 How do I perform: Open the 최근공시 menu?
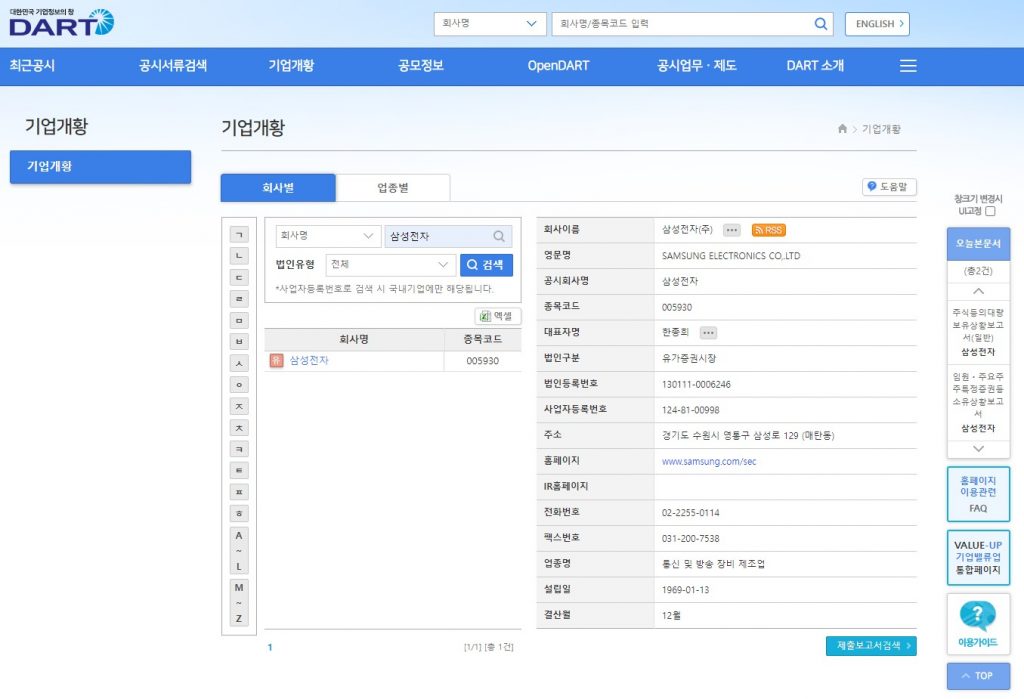[32, 65]
